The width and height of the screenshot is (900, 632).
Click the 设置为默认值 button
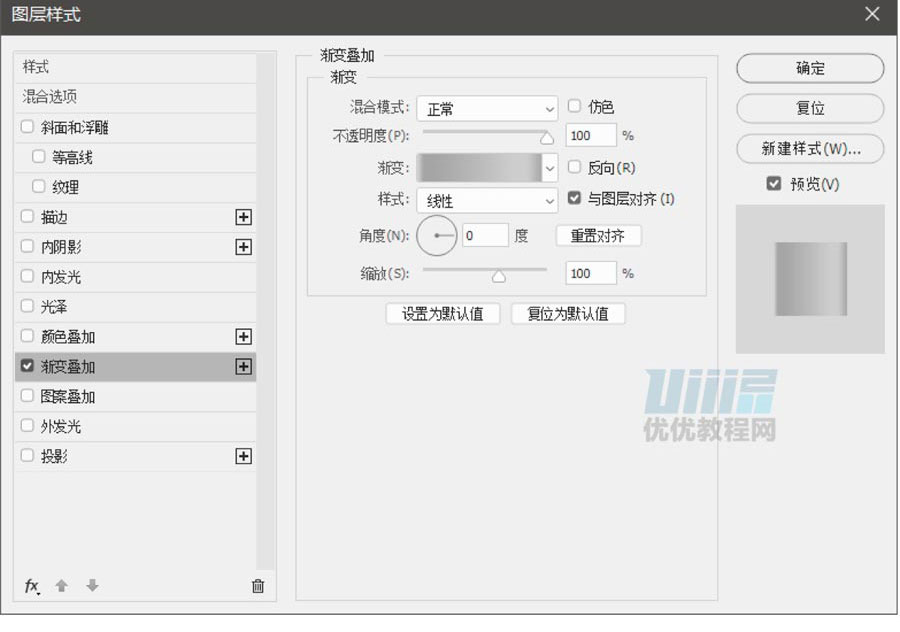coord(443,313)
